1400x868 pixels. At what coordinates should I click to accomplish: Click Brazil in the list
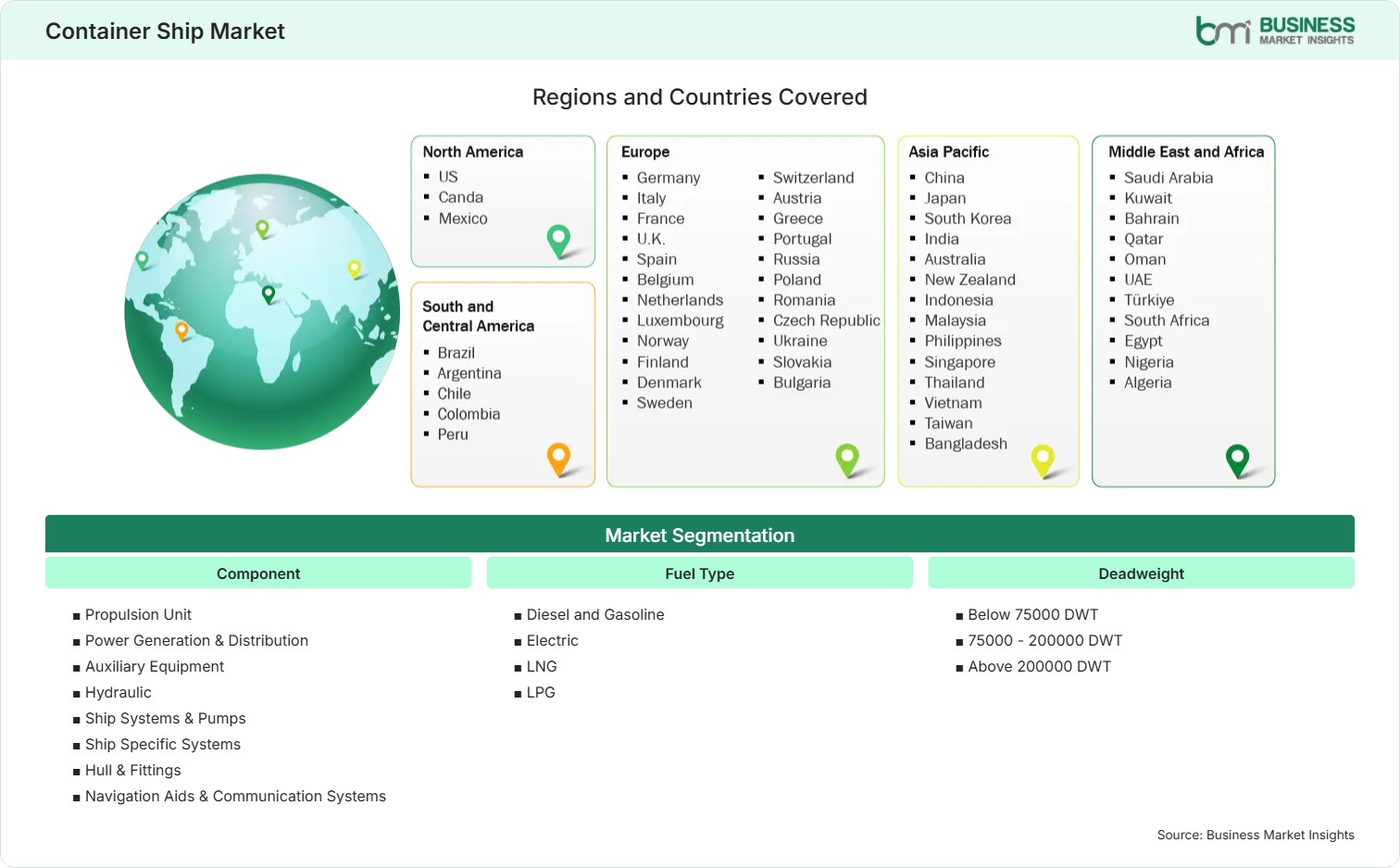(456, 353)
